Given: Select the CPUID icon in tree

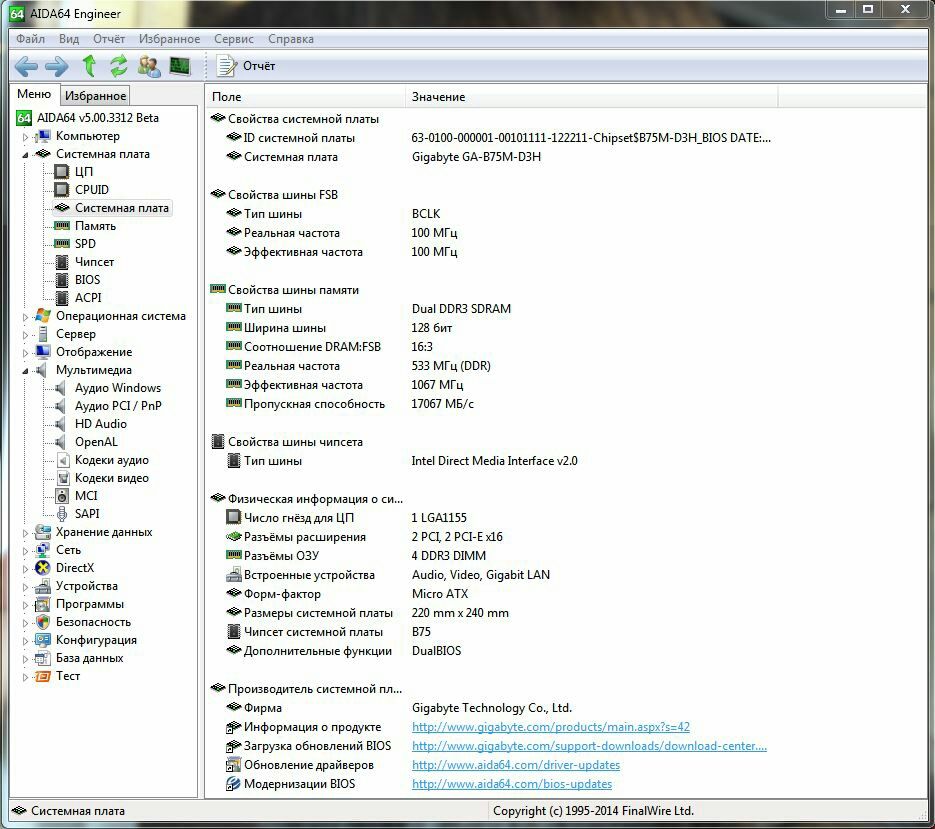Looking at the screenshot, I should pyautogui.click(x=61, y=190).
